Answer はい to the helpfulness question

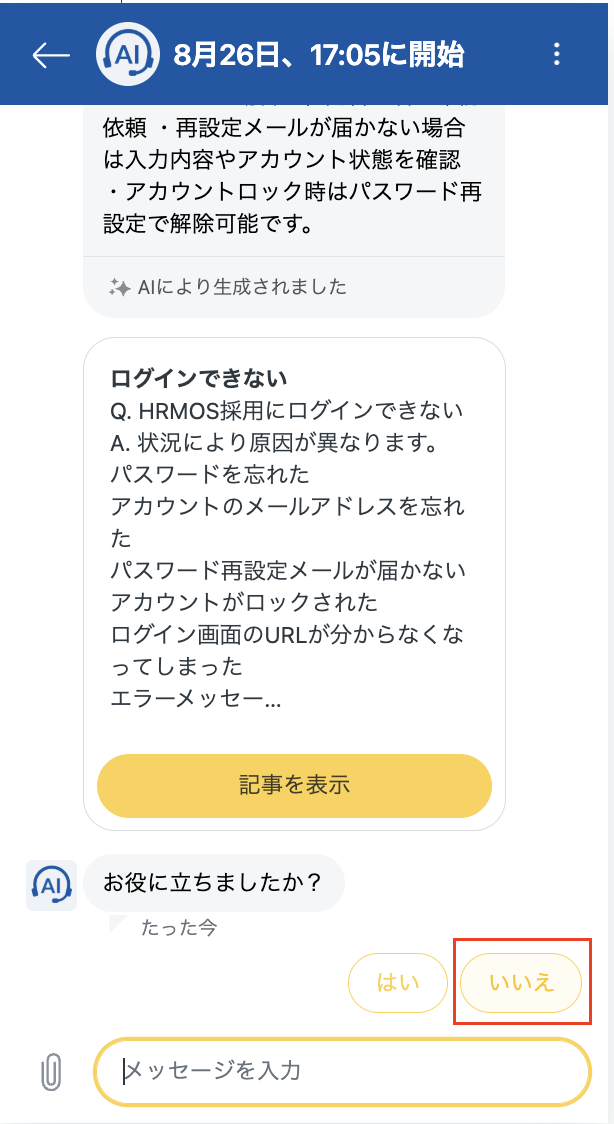[397, 982]
